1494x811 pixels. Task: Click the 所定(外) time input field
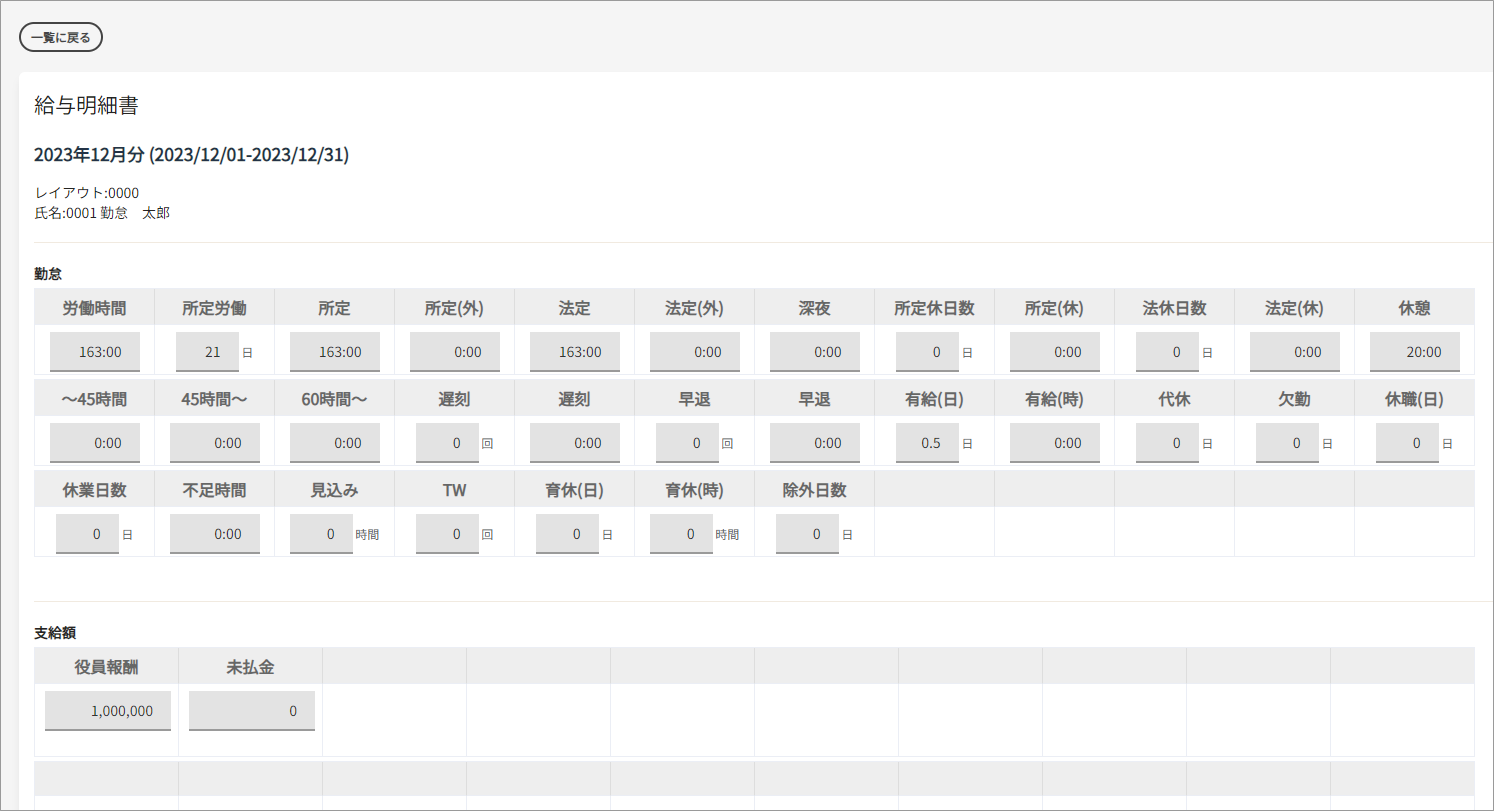tap(455, 352)
